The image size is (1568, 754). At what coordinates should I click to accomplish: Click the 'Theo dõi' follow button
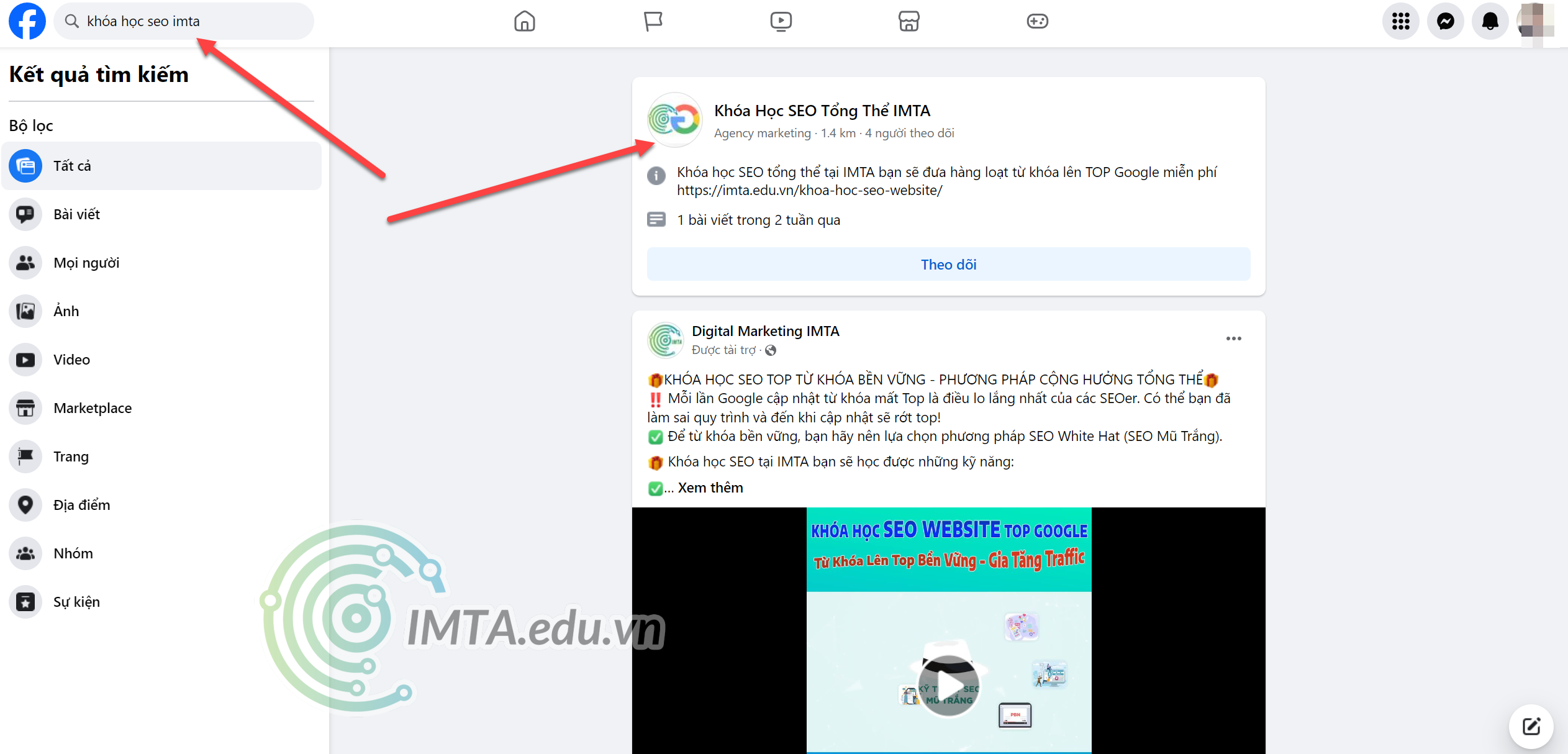[x=948, y=265]
